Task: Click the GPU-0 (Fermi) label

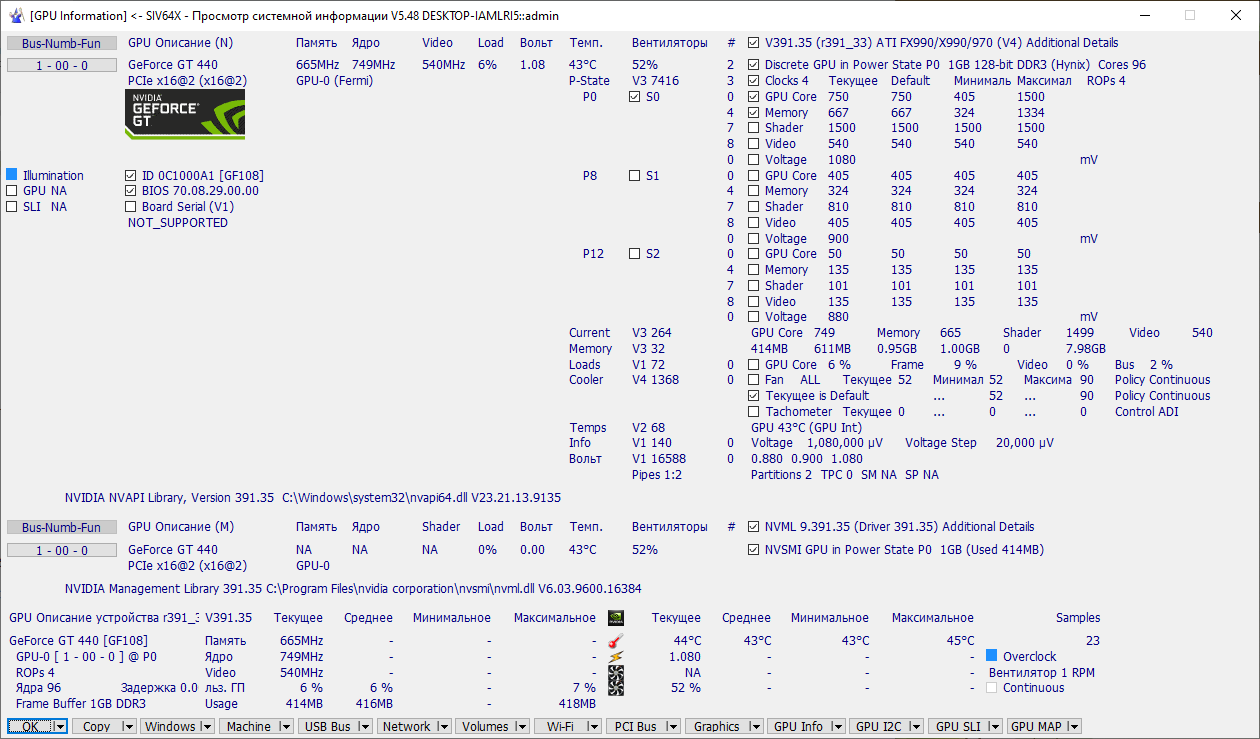Action: pos(334,81)
